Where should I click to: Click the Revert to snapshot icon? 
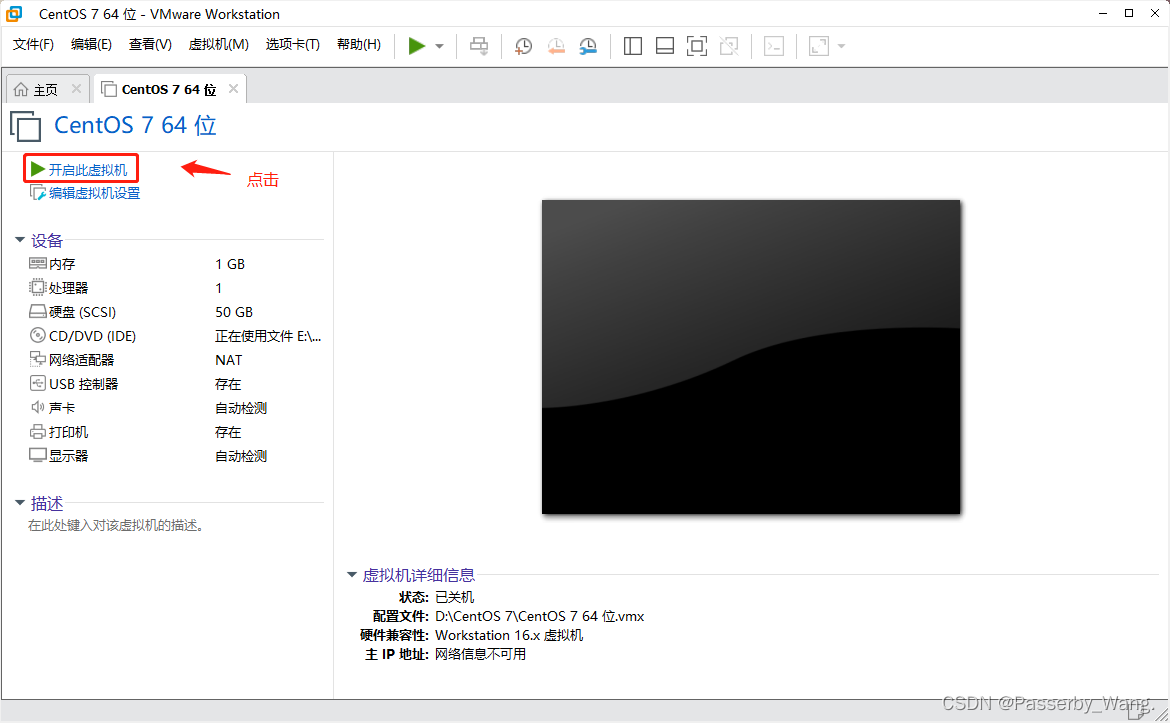(x=556, y=46)
